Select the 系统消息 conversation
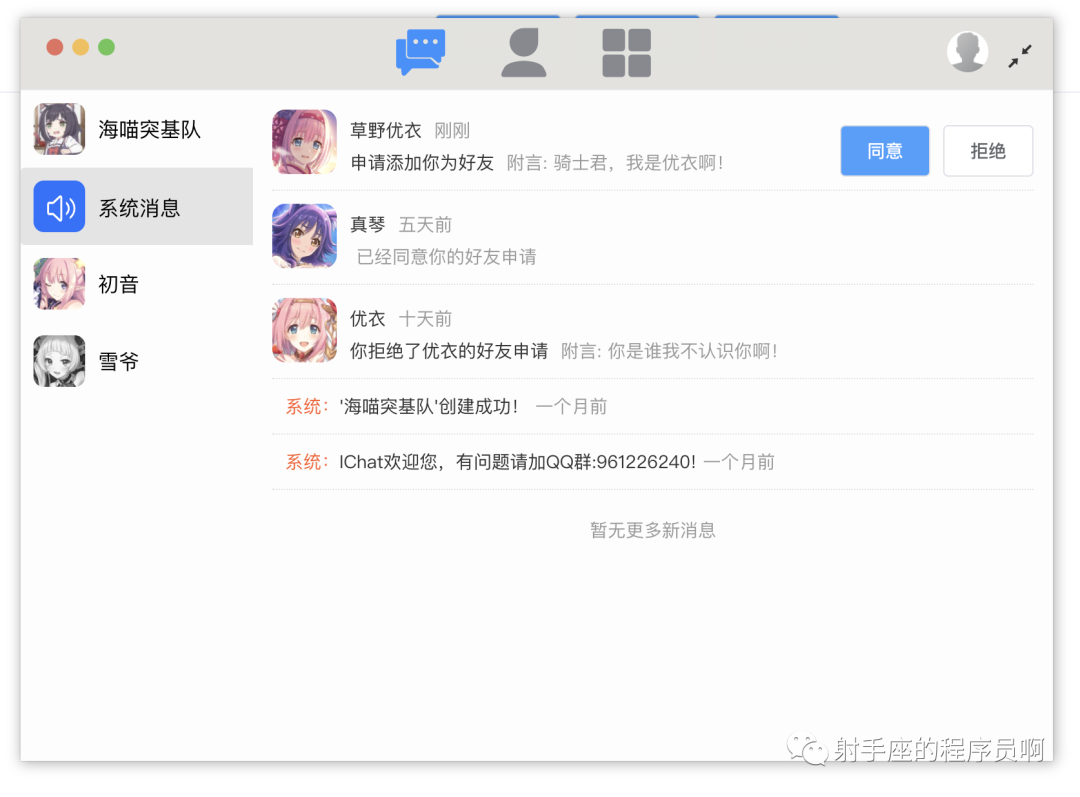 click(x=137, y=207)
